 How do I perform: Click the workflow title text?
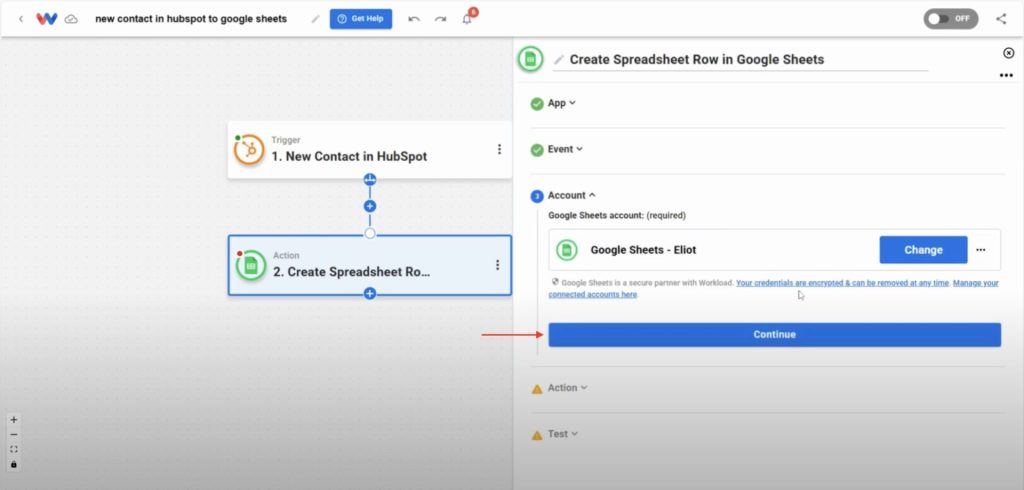coord(191,19)
